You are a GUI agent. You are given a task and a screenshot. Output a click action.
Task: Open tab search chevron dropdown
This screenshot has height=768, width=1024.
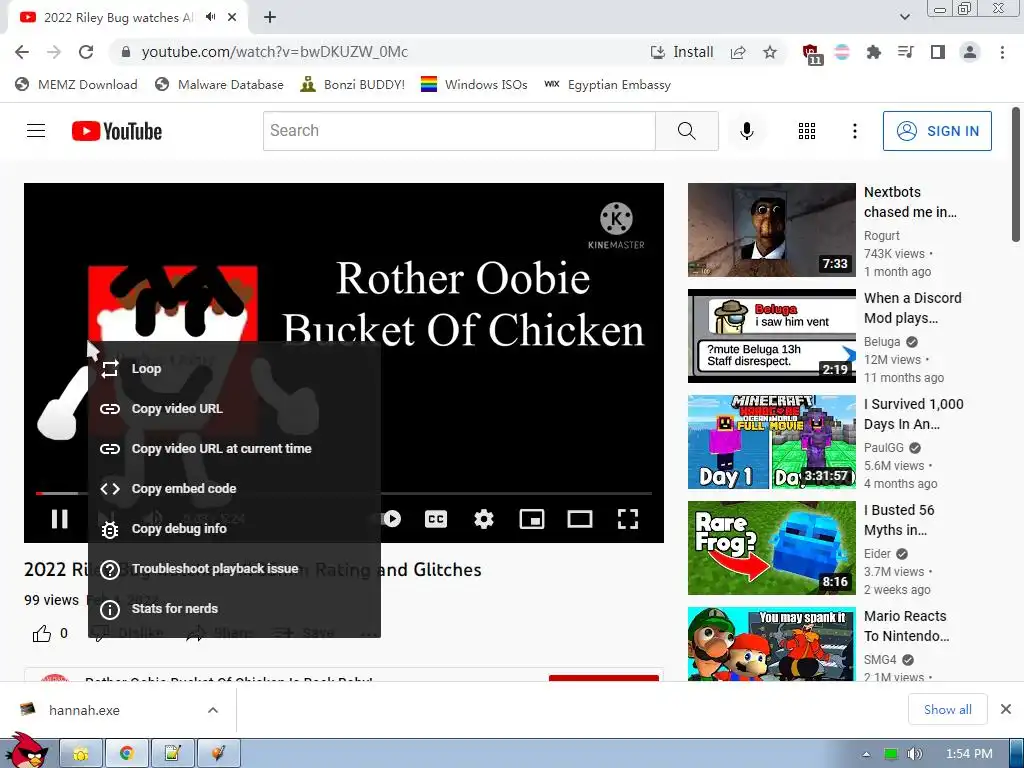click(x=904, y=17)
